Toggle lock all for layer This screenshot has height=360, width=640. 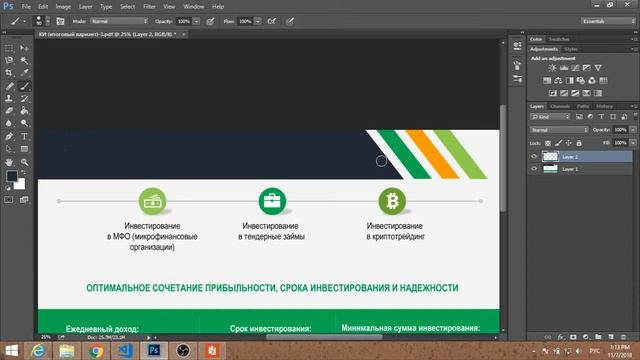(x=579, y=143)
